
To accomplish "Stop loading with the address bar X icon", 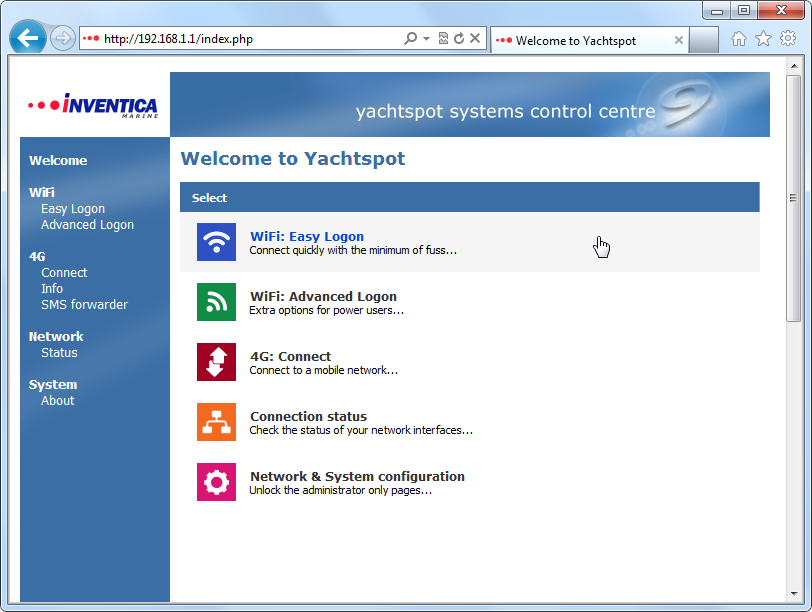I will (475, 38).
